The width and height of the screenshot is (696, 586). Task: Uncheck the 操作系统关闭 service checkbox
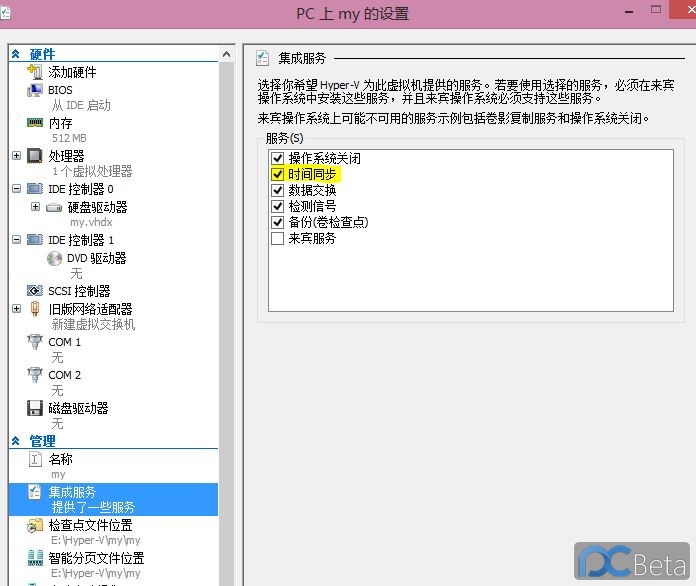tap(278, 158)
